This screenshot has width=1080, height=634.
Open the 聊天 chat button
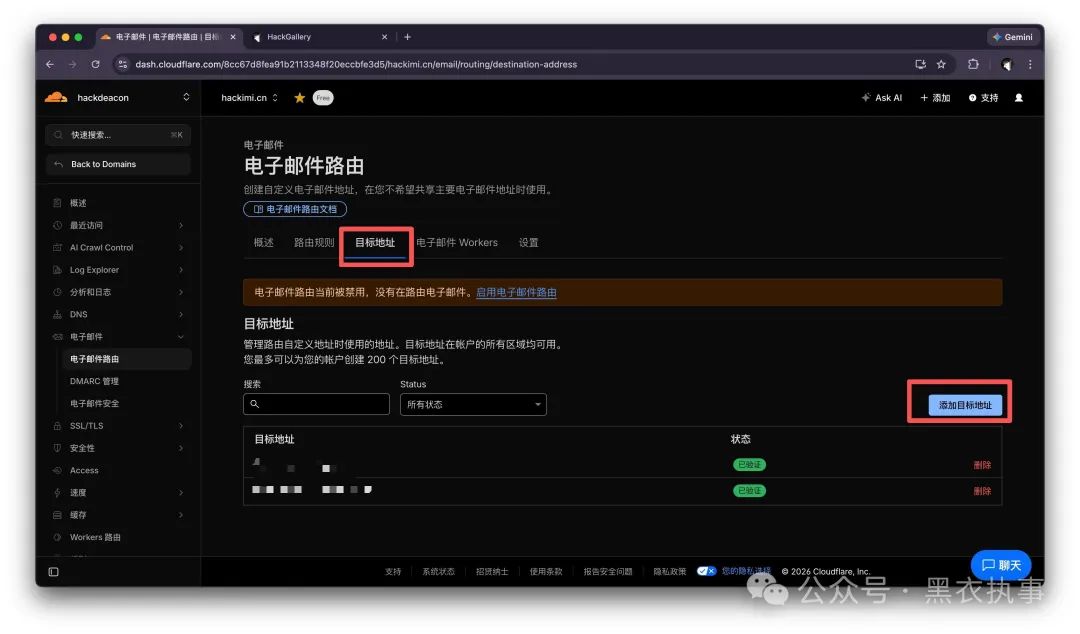click(x=1001, y=565)
